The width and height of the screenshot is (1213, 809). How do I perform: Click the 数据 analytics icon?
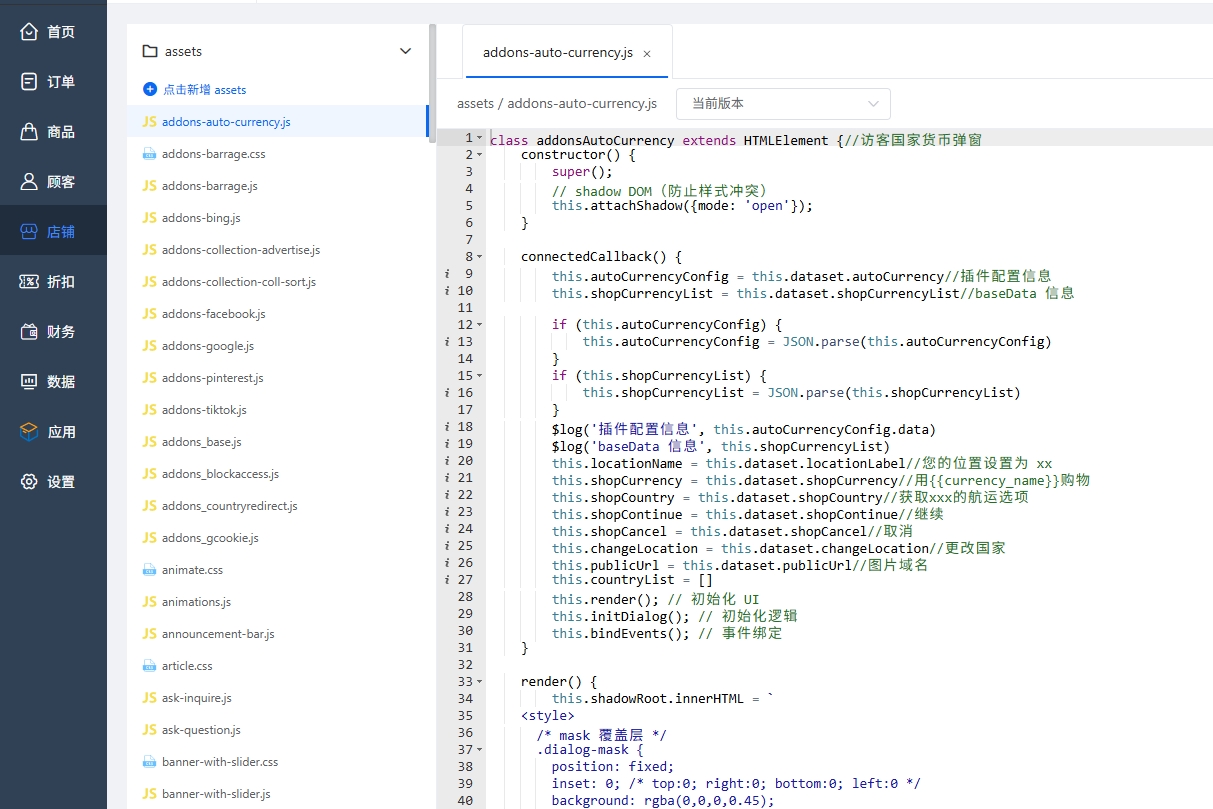pos(30,382)
